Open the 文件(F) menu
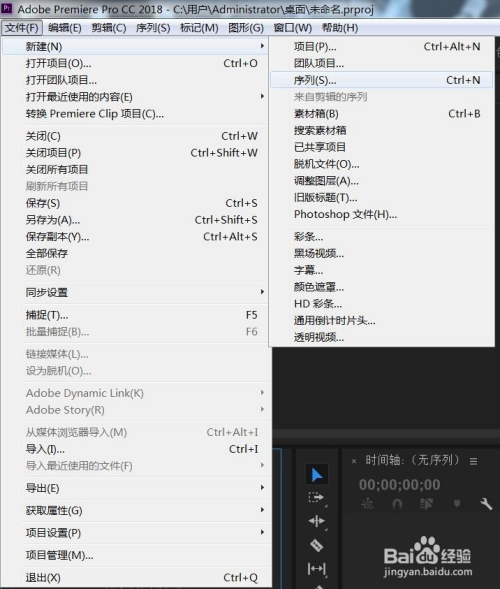This screenshot has width=500, height=589. pyautogui.click(x=22, y=28)
